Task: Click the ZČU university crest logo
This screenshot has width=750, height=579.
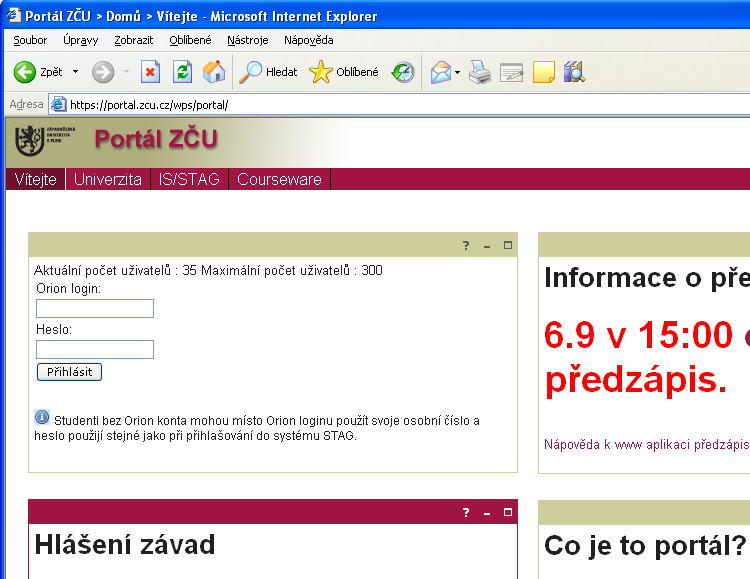Action: point(30,140)
